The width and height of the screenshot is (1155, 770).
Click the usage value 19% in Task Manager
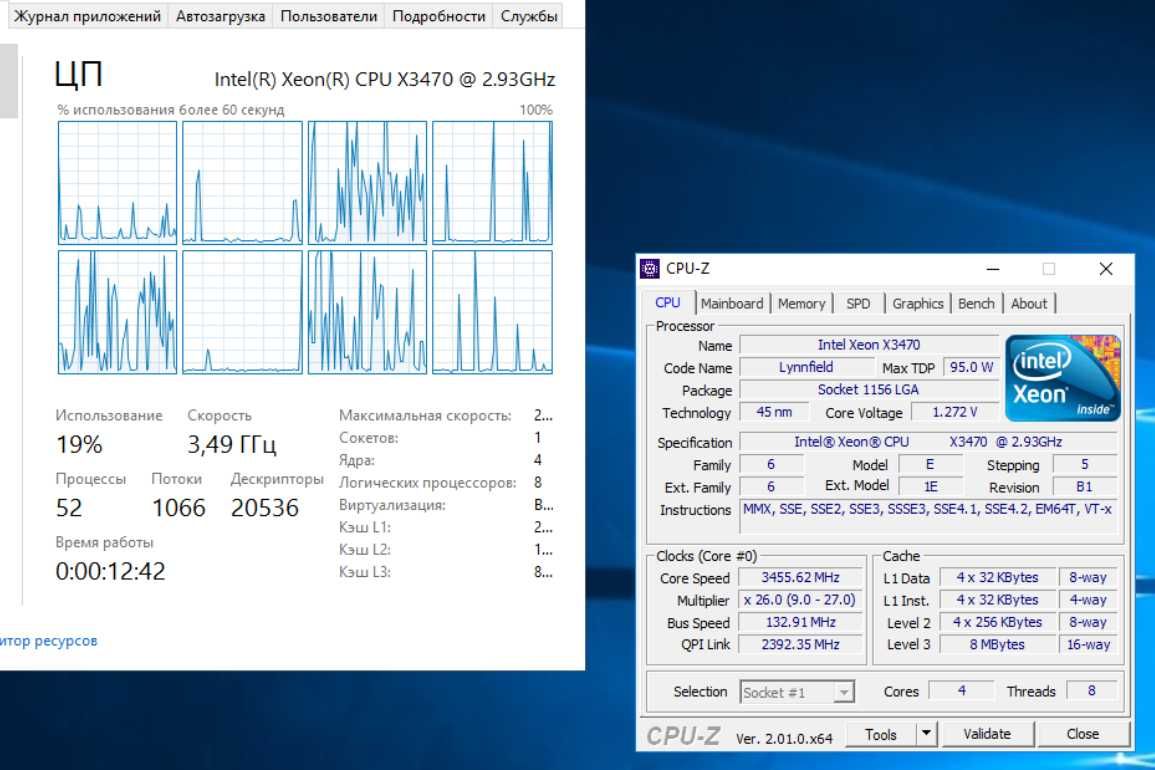79,445
